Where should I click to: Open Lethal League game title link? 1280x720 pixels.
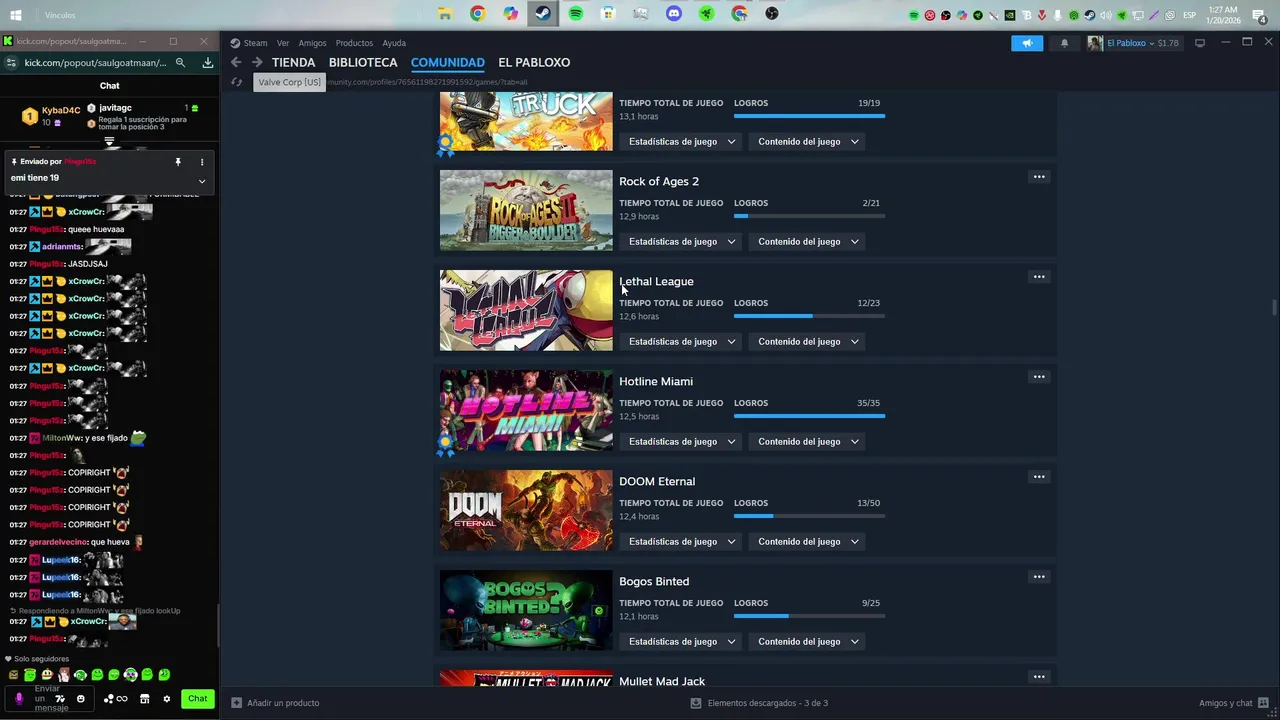pyautogui.click(x=656, y=281)
